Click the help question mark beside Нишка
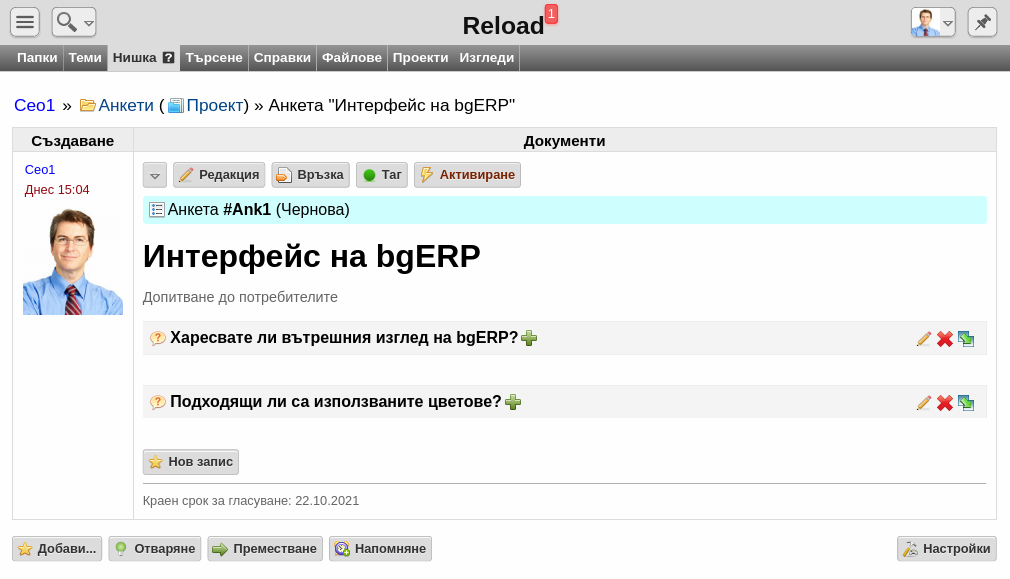The image size is (1010, 579). 169,58
